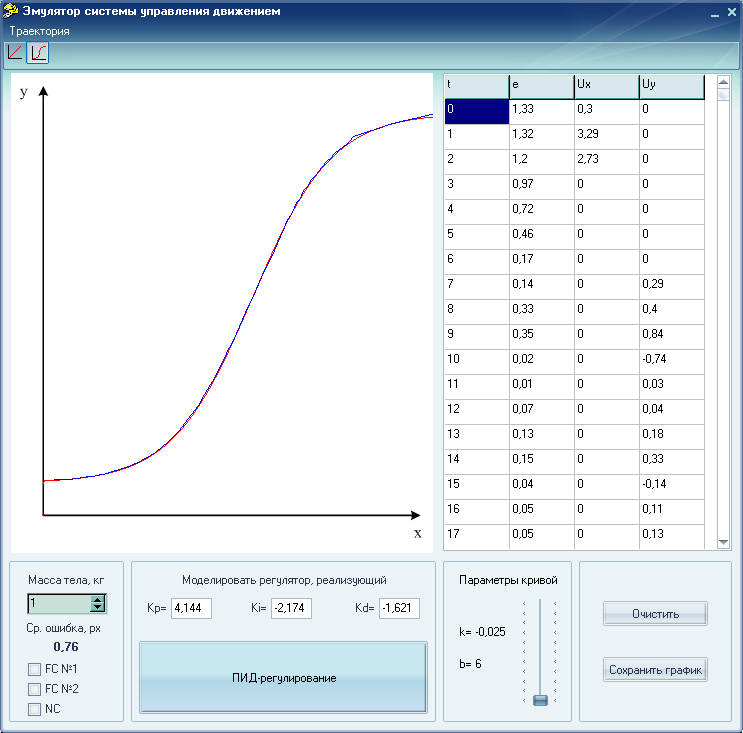Image resolution: width=743 pixels, height=733 pixels.
Task: Select Ux cell 2,73 in row 2
Action: (x=607, y=162)
